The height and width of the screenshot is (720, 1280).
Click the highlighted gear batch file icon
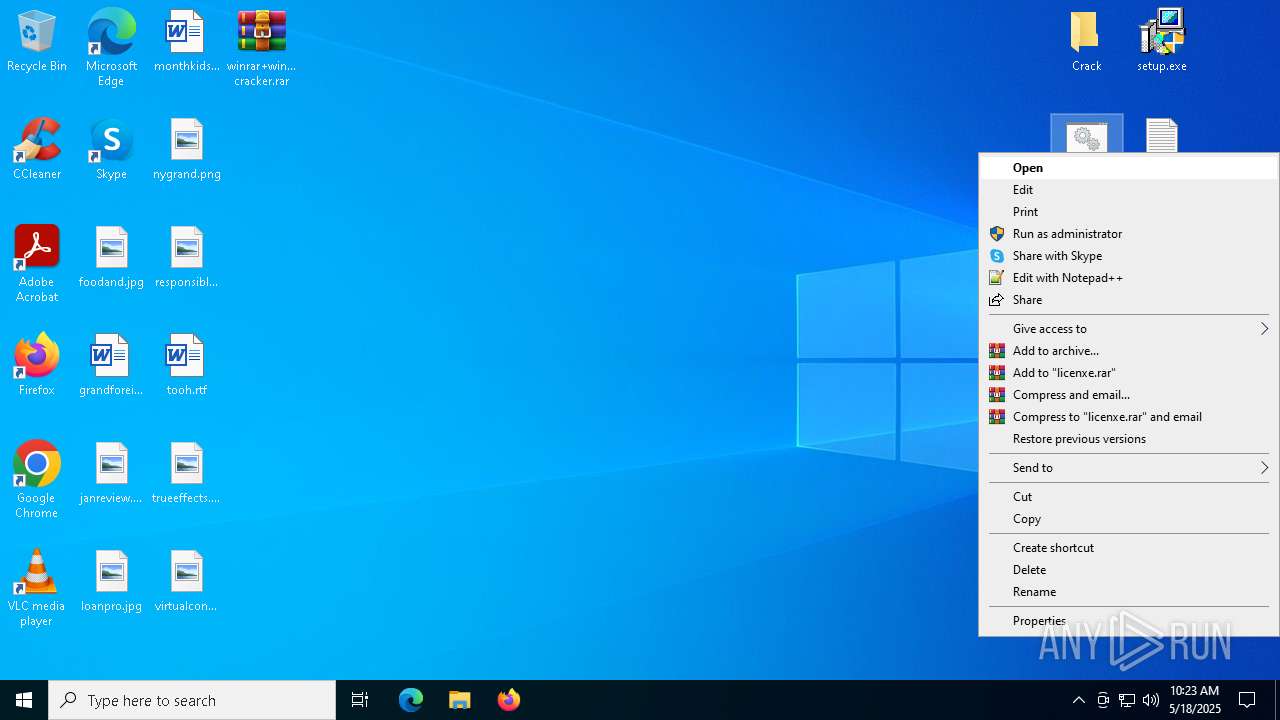tap(1086, 135)
